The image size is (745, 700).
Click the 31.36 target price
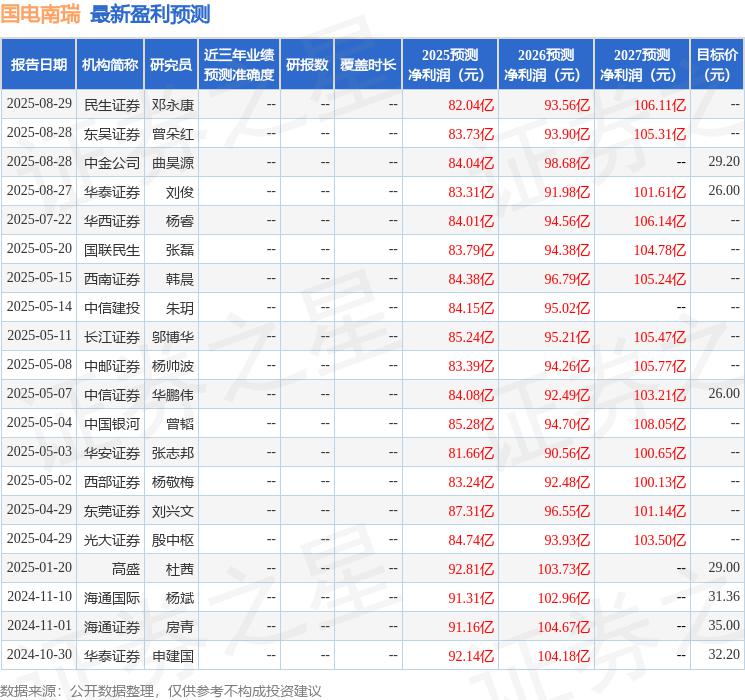(724, 596)
